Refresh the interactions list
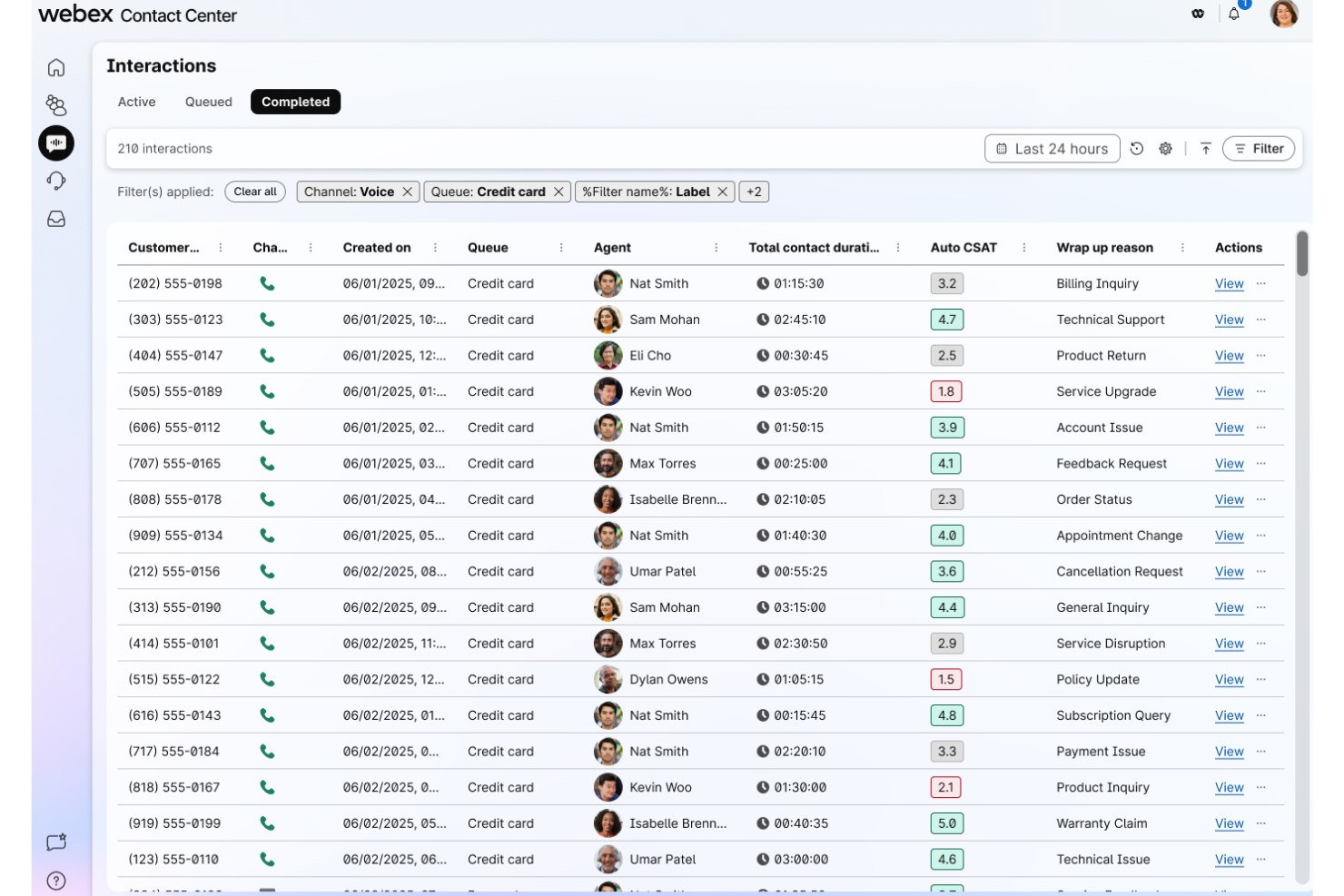Screen dimensions: 1344x896 1137,148
